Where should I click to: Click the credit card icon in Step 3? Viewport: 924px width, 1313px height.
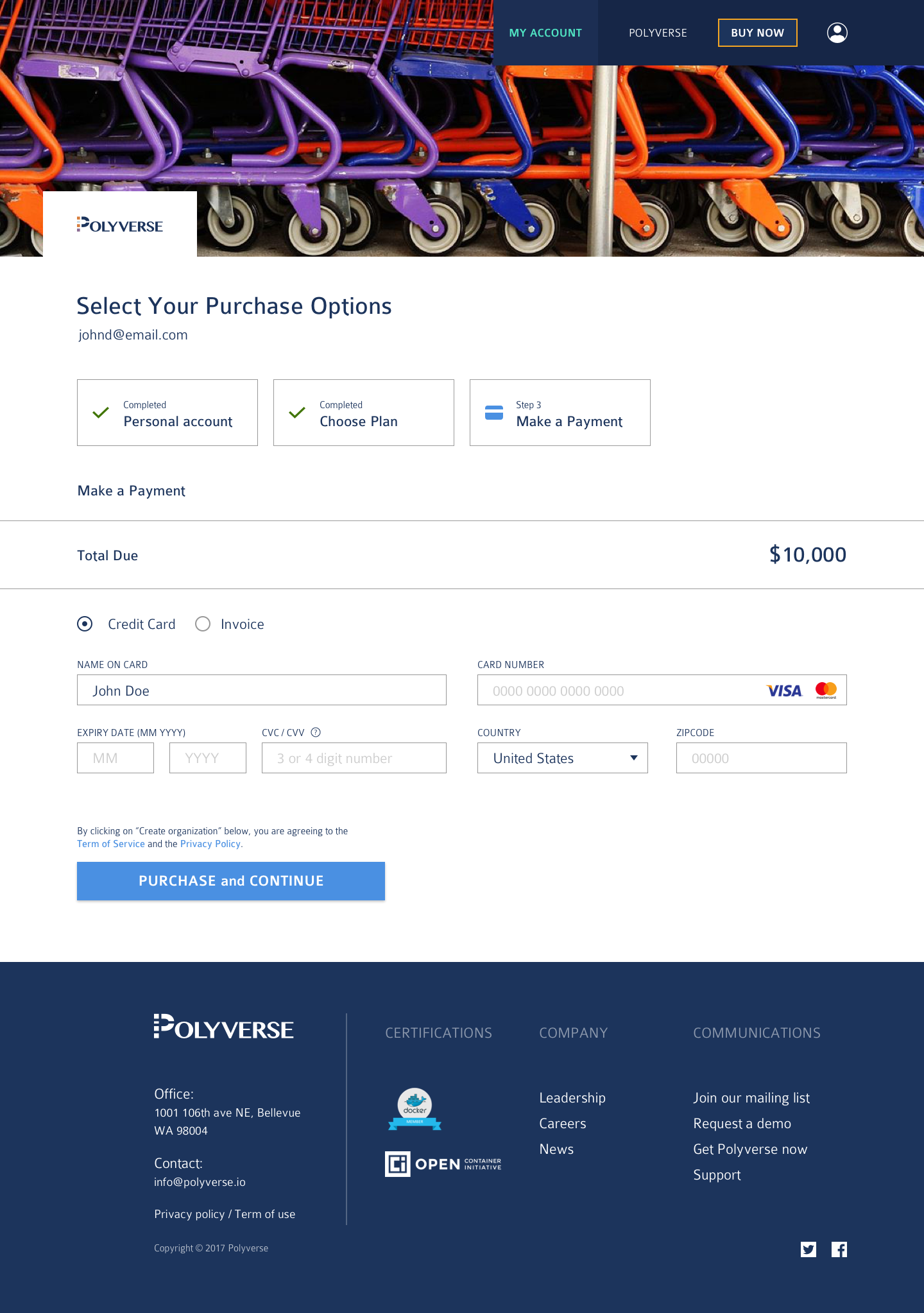[494, 413]
